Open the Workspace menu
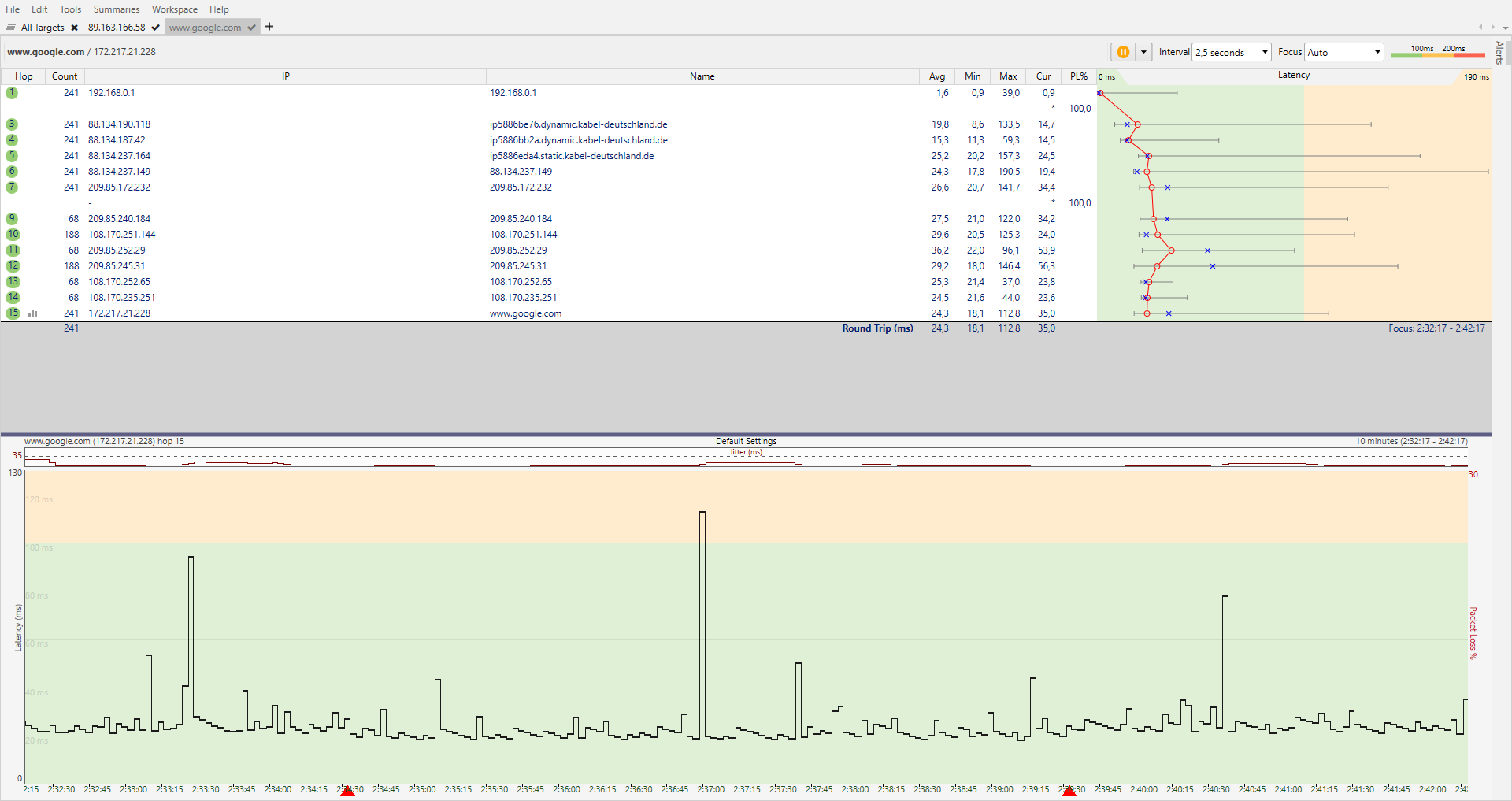Viewport: 1512px width, 801px height. [175, 9]
